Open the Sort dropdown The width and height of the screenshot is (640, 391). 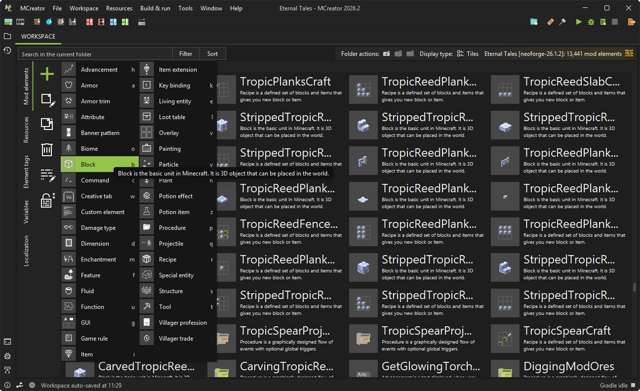click(x=212, y=54)
